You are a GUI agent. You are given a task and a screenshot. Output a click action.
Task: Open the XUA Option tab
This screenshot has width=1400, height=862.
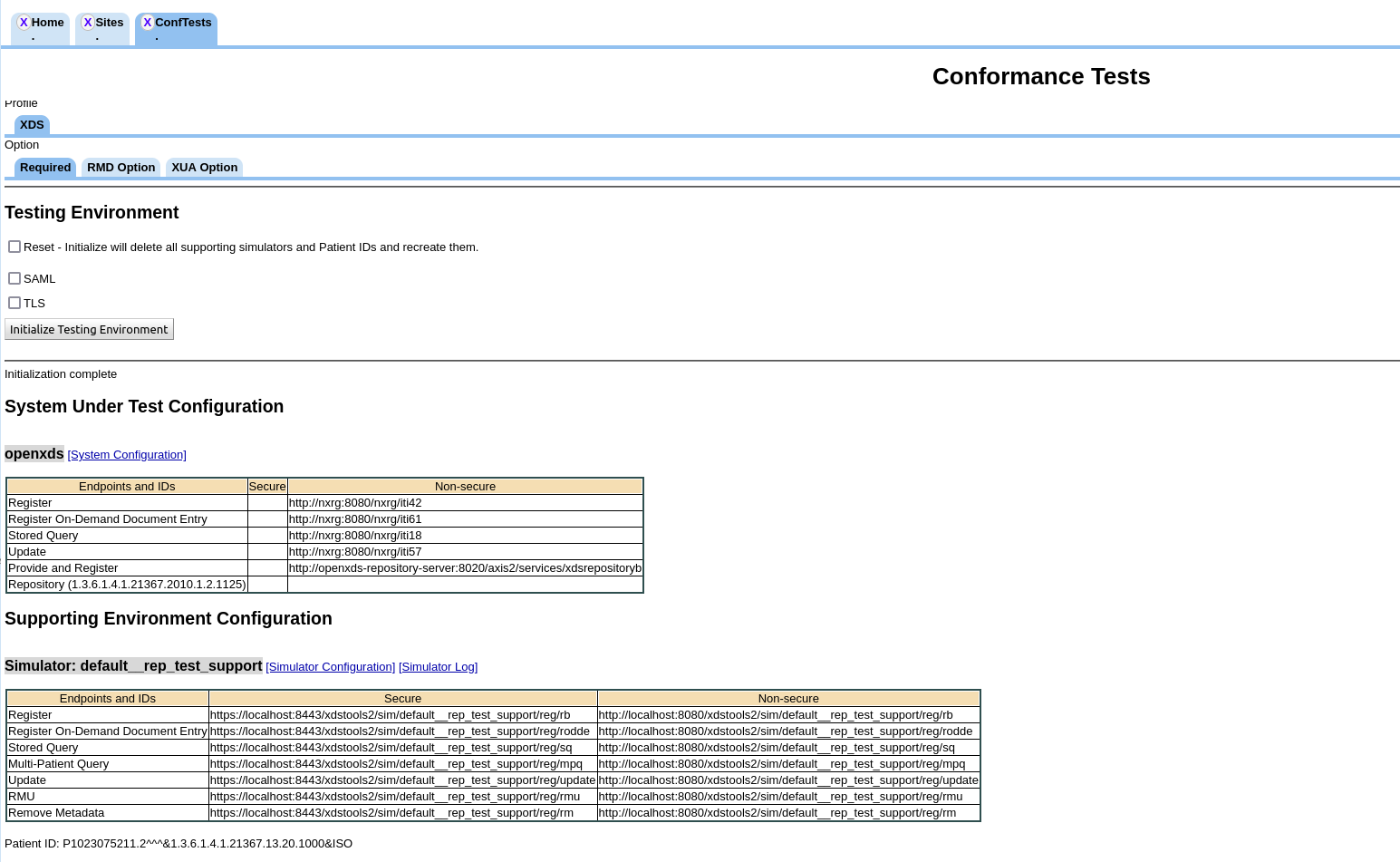[204, 168]
